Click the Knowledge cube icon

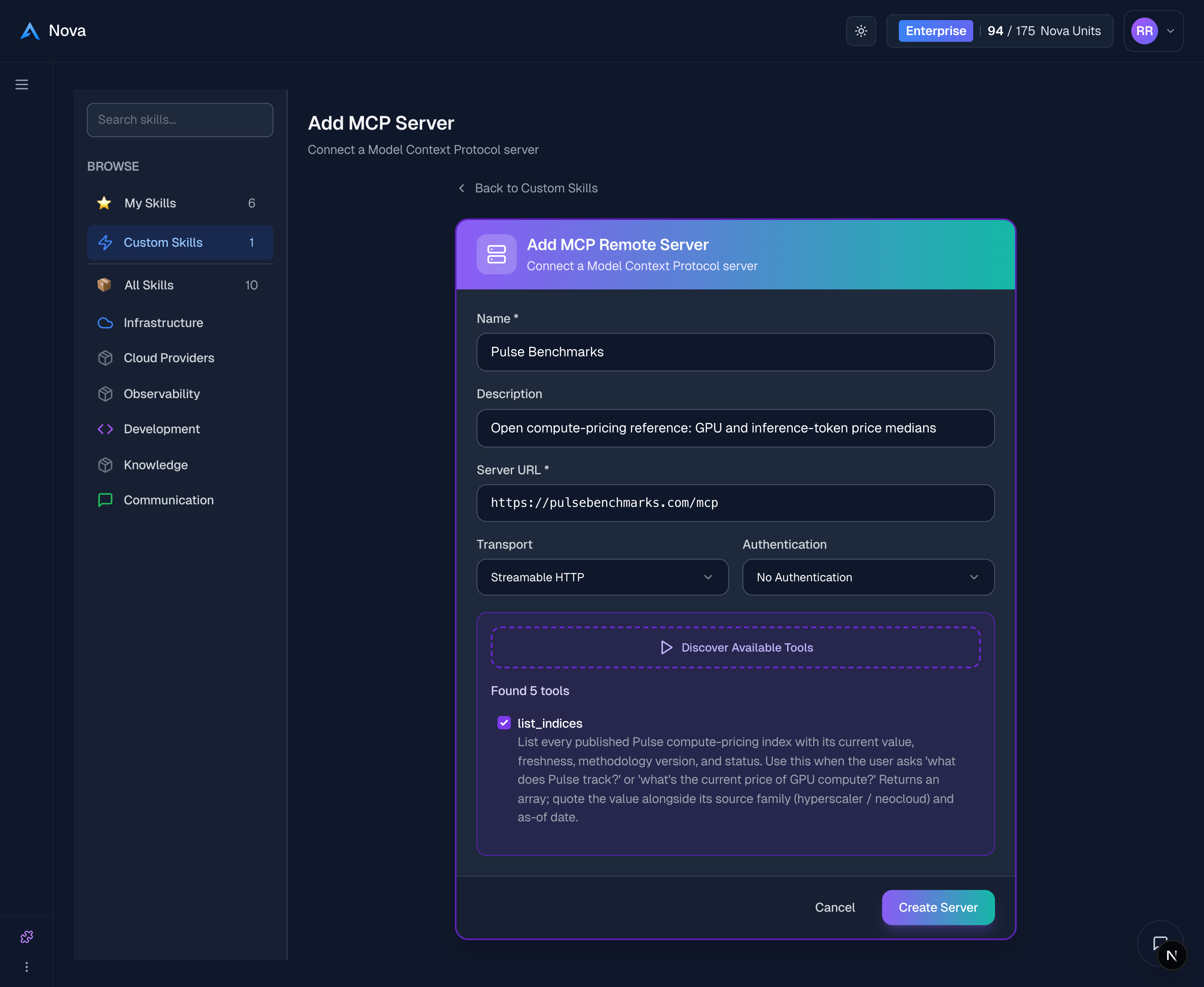tap(105, 465)
